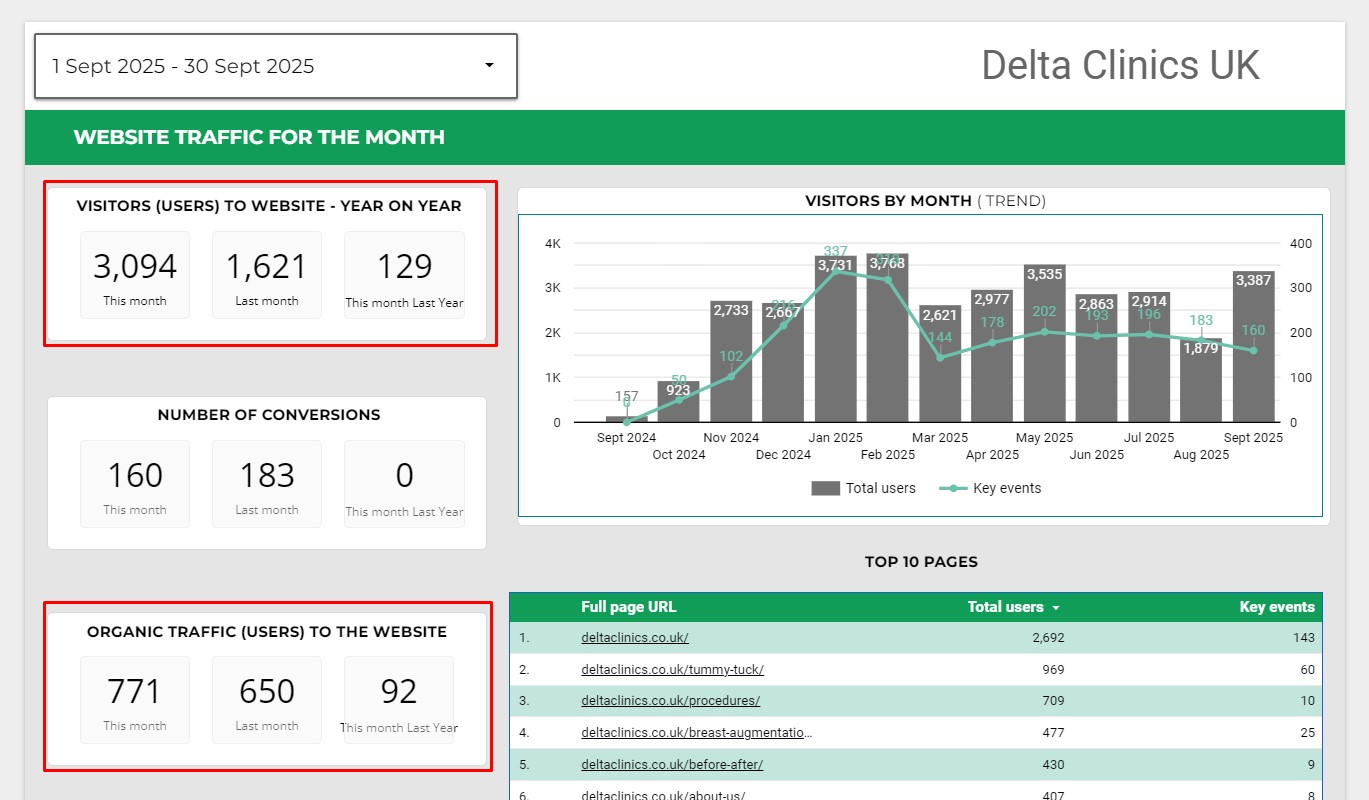Click the Key events legend line marker
Screen dimensions: 1369x800
pos(954,488)
